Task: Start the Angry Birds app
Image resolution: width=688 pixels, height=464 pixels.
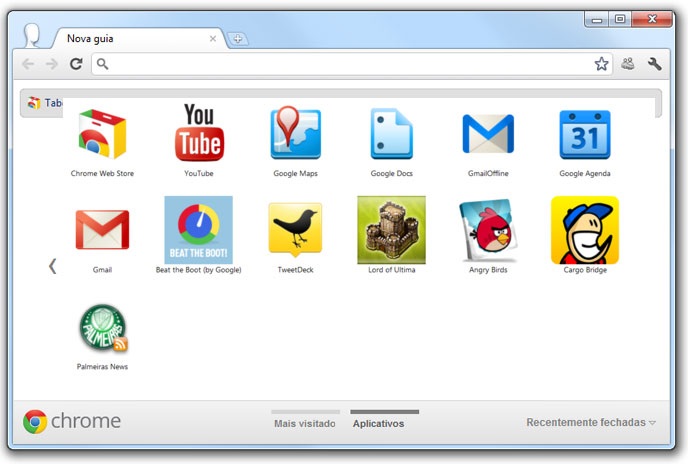Action: (488, 230)
